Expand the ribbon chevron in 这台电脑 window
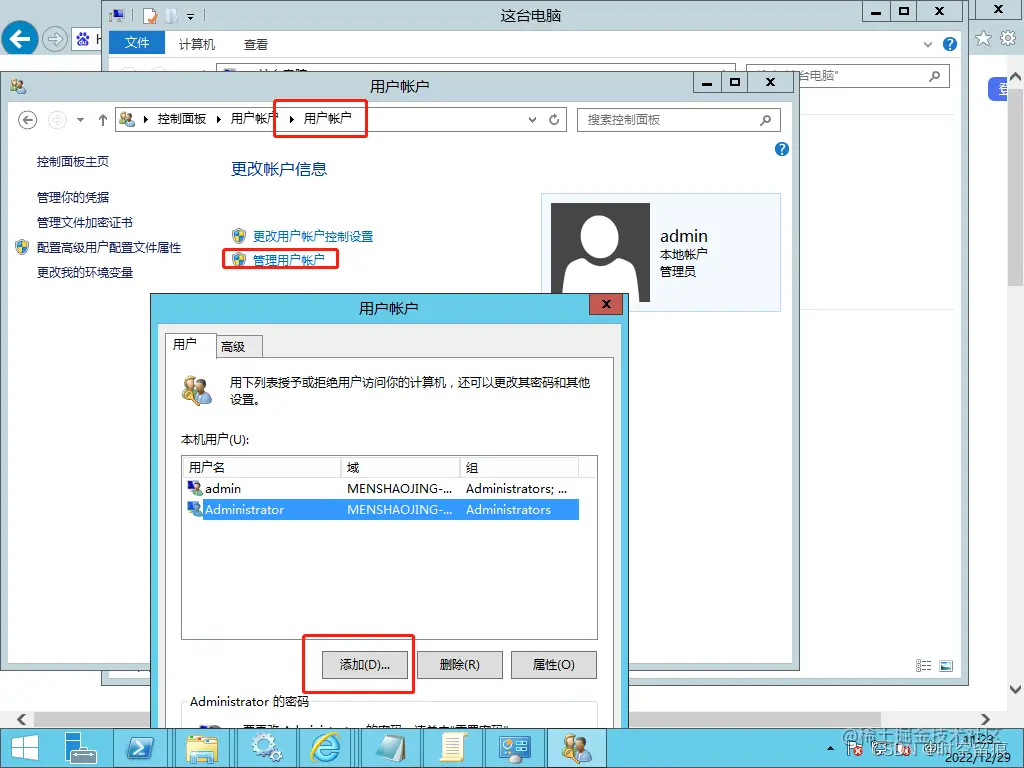Viewport: 1024px width, 768px height. point(927,44)
